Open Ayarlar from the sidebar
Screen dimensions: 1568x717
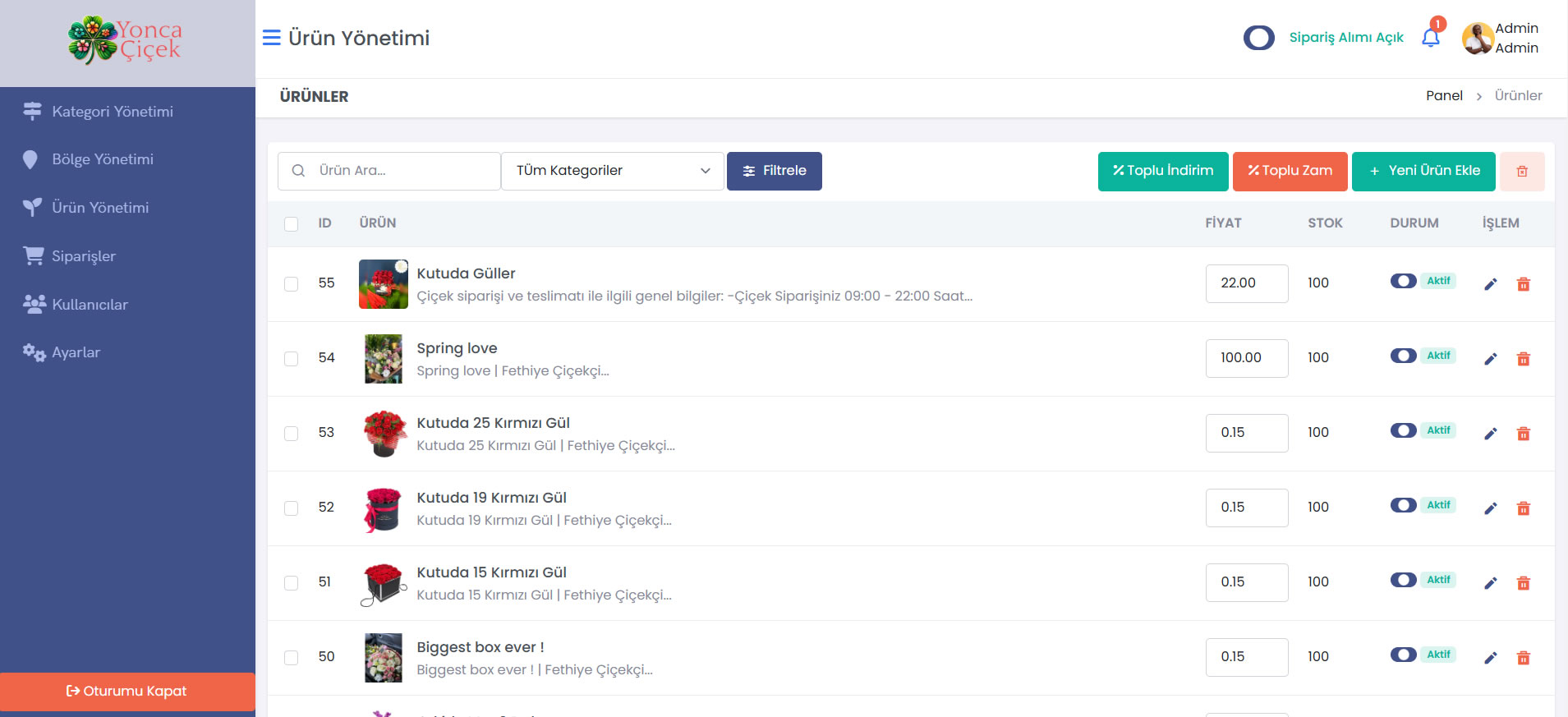click(76, 352)
